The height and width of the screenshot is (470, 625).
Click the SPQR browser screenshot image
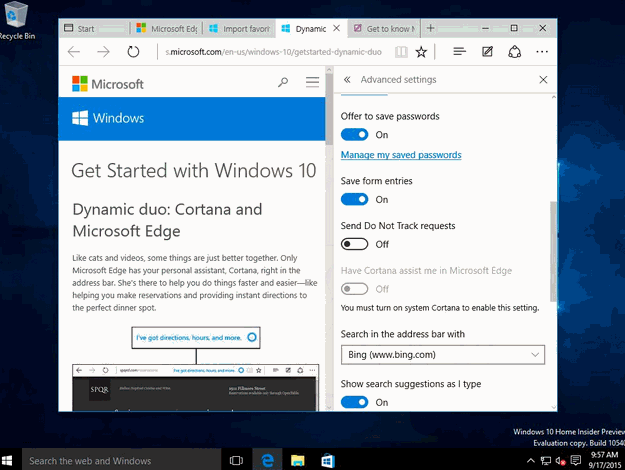pyautogui.click(x=195, y=387)
